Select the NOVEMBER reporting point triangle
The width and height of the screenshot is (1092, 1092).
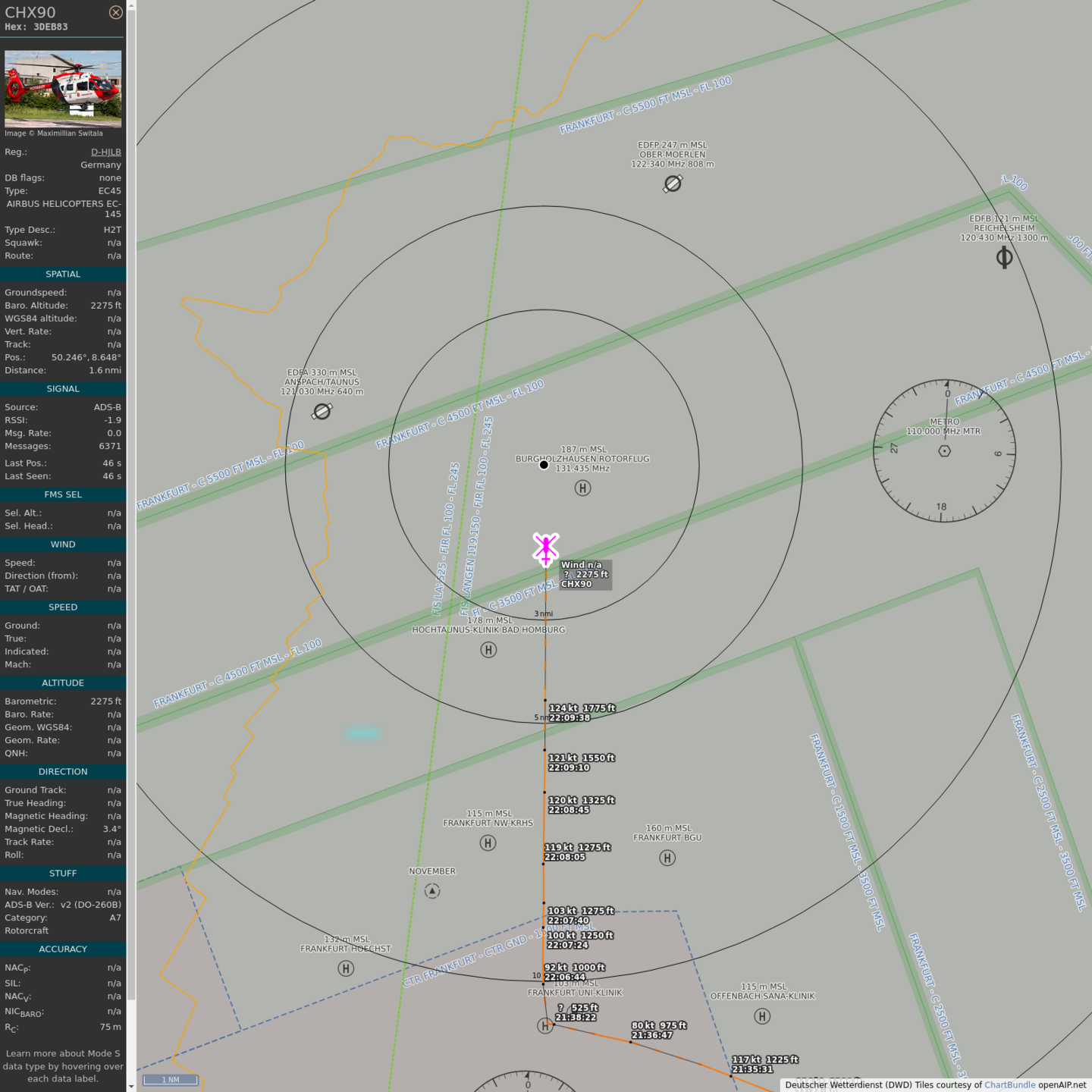(432, 891)
